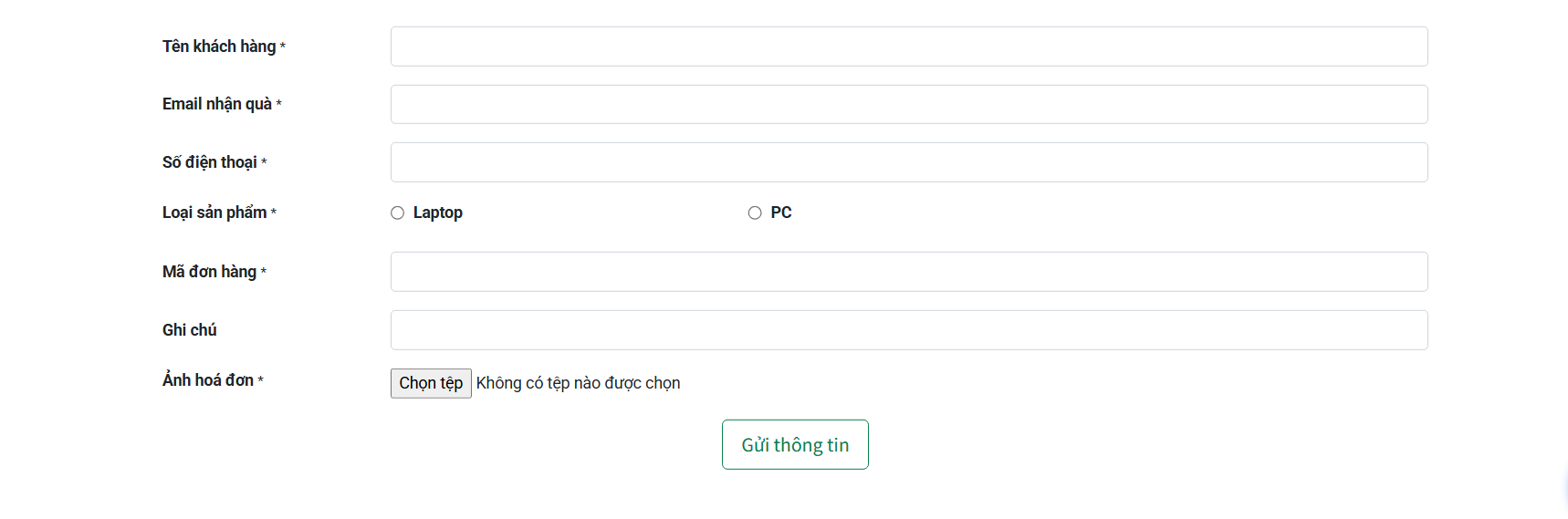Click the Ghi chú label
The image size is (1568, 519).
click(x=190, y=330)
